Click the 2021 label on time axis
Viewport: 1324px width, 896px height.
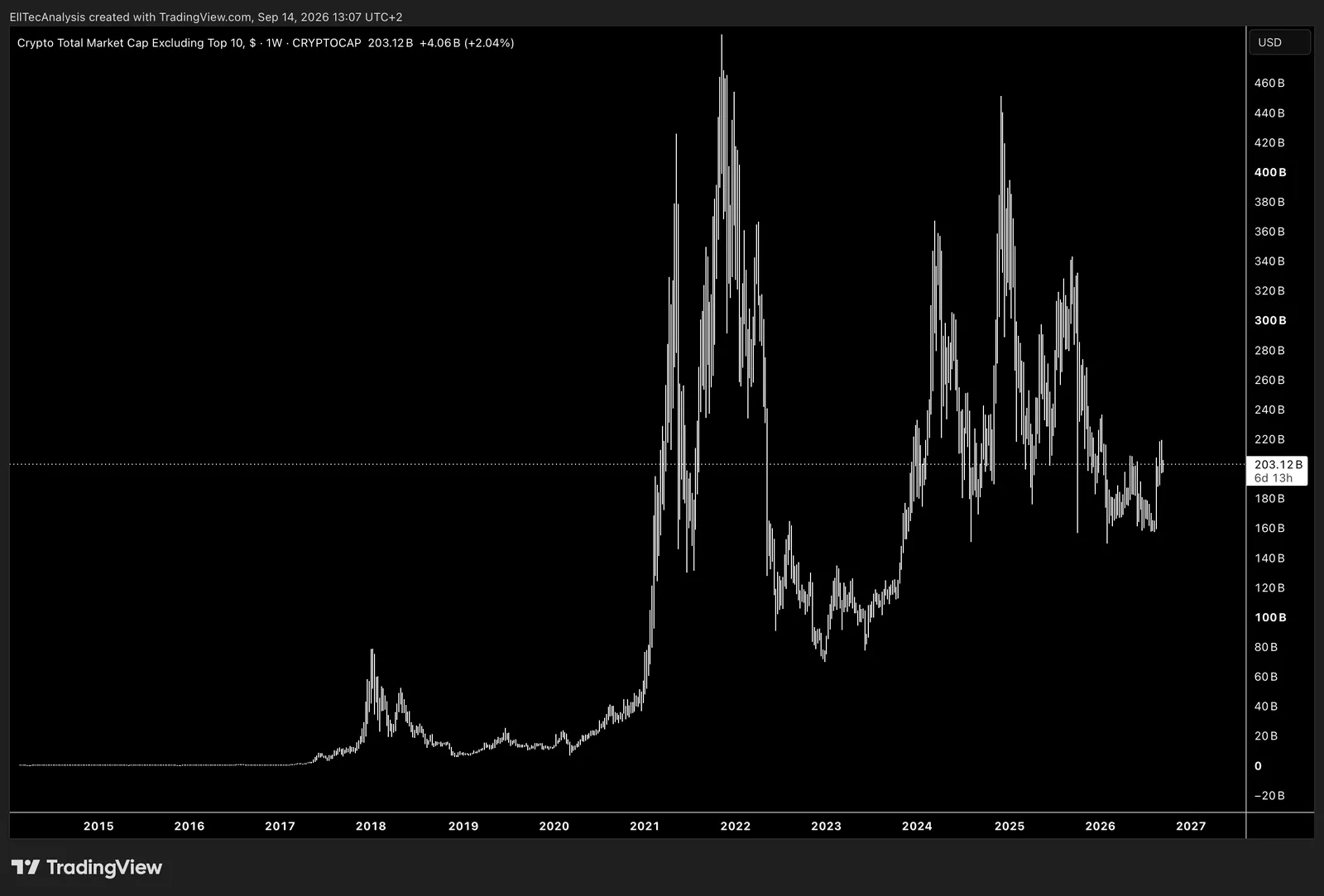pyautogui.click(x=645, y=826)
